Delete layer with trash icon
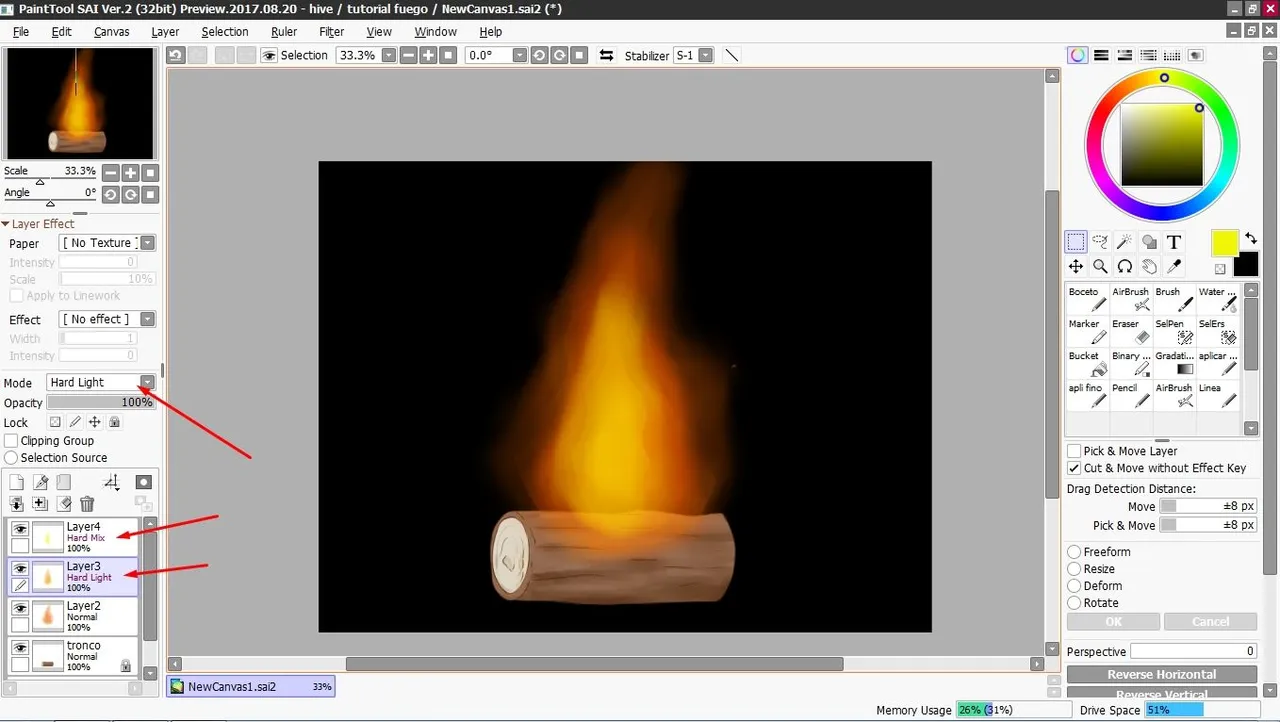The image size is (1280, 722). [87, 505]
